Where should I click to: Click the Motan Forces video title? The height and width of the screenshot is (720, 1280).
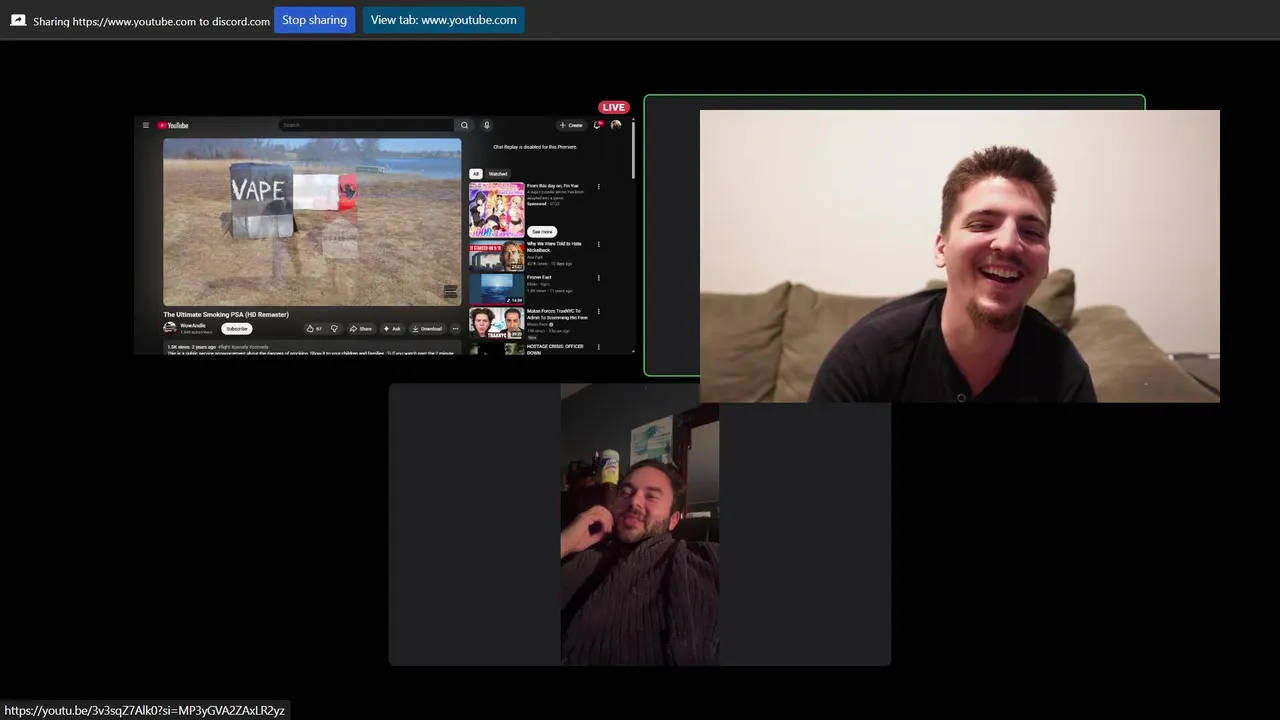(x=558, y=314)
